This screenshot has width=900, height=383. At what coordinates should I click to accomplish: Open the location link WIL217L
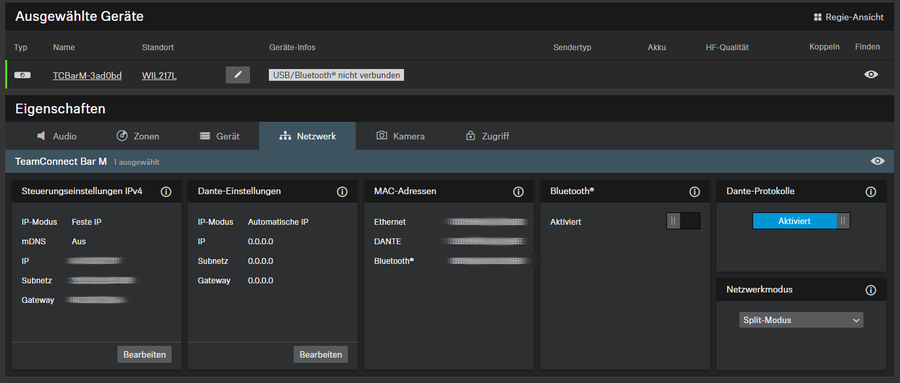(x=159, y=75)
